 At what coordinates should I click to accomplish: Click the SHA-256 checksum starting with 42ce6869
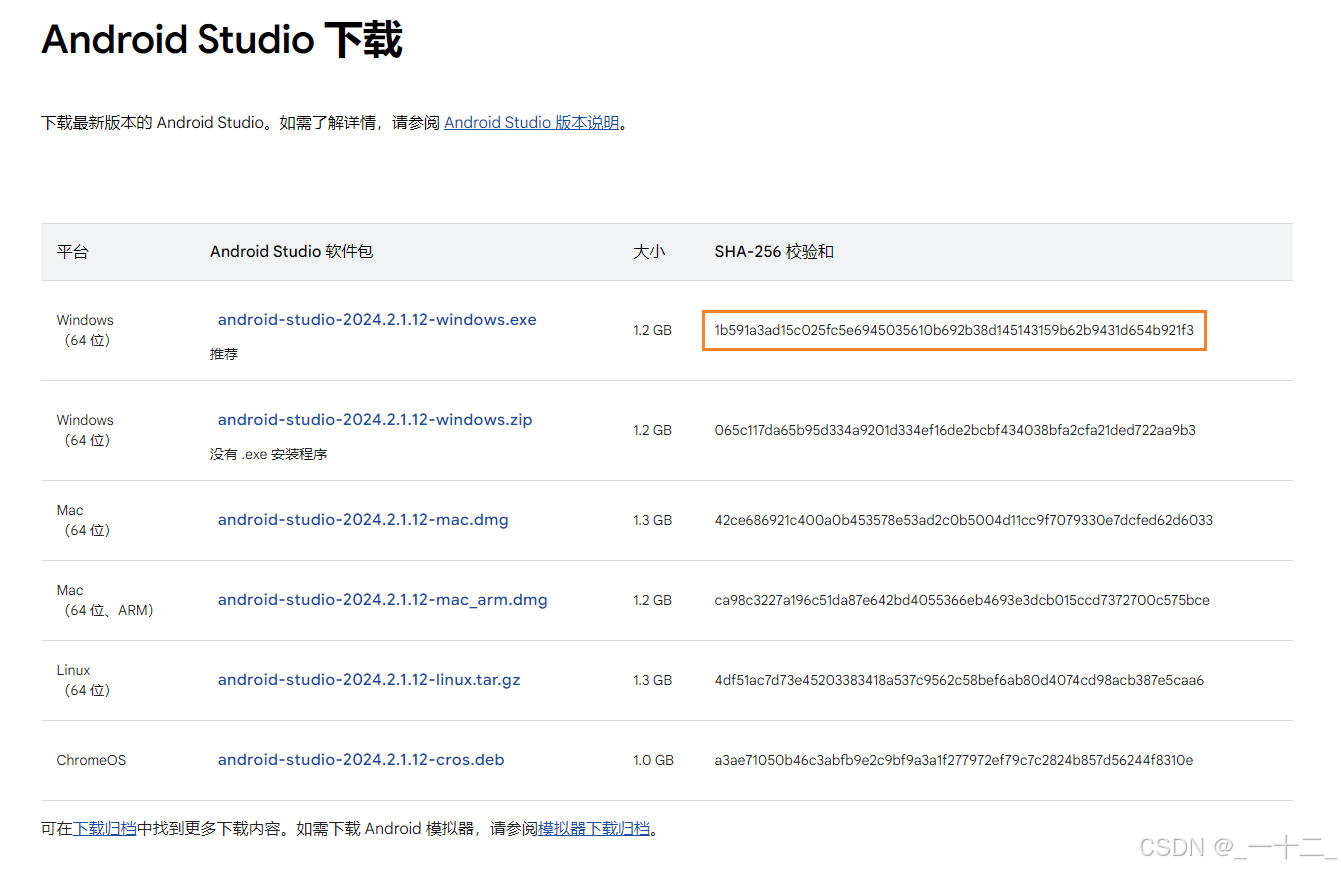click(963, 520)
